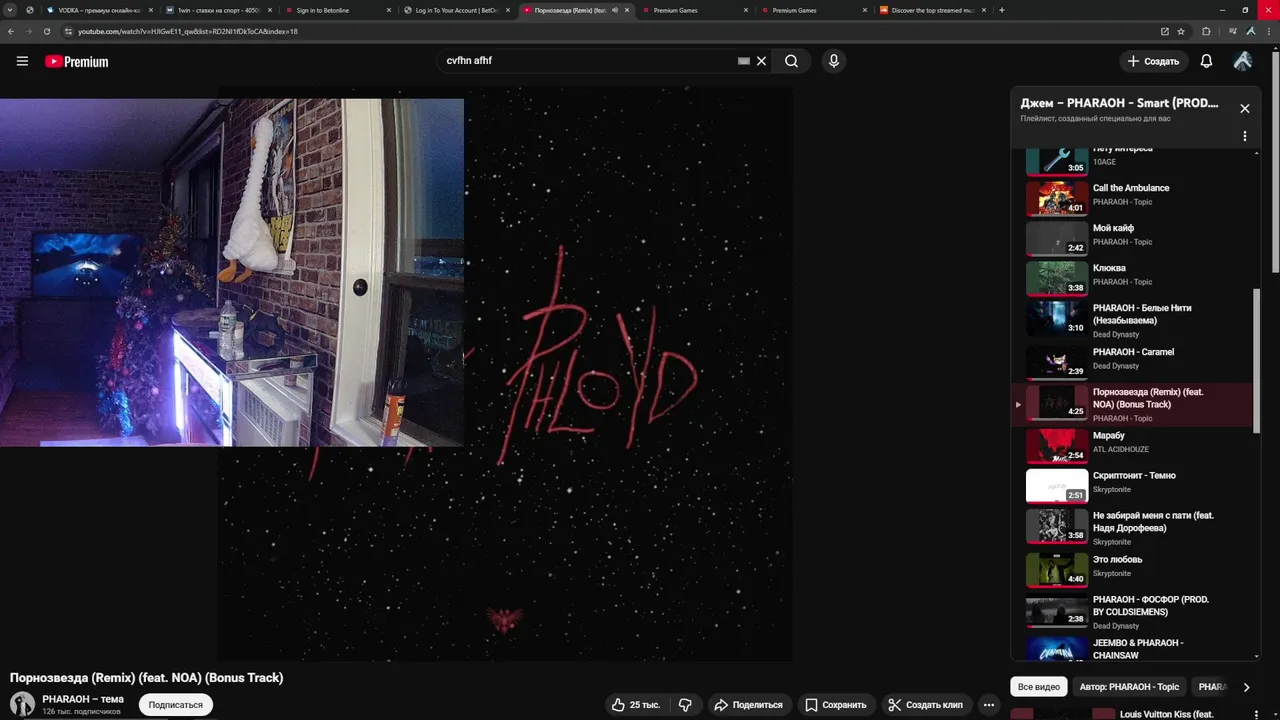The image size is (1280, 720).
Task: Open Марабу thumbnail 2:54
Action: [x=1057, y=446]
